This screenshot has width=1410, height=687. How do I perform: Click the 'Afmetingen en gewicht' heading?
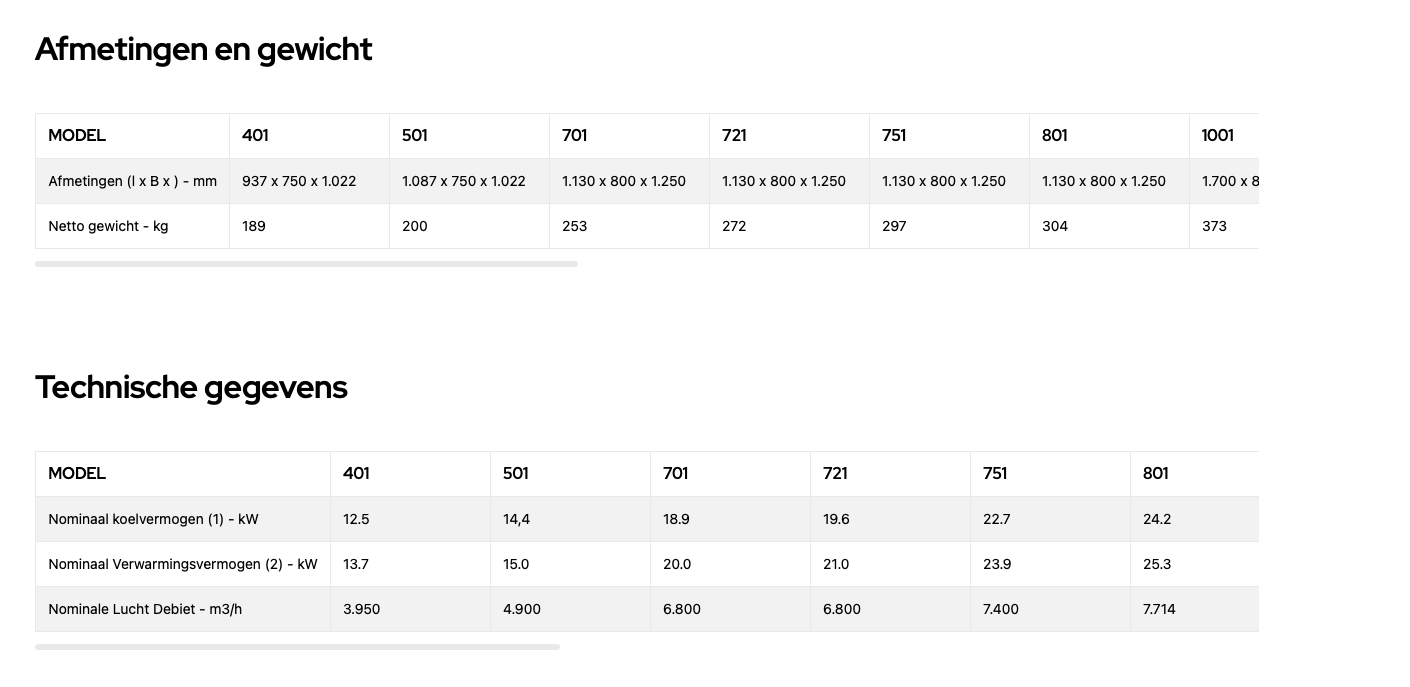[x=204, y=49]
